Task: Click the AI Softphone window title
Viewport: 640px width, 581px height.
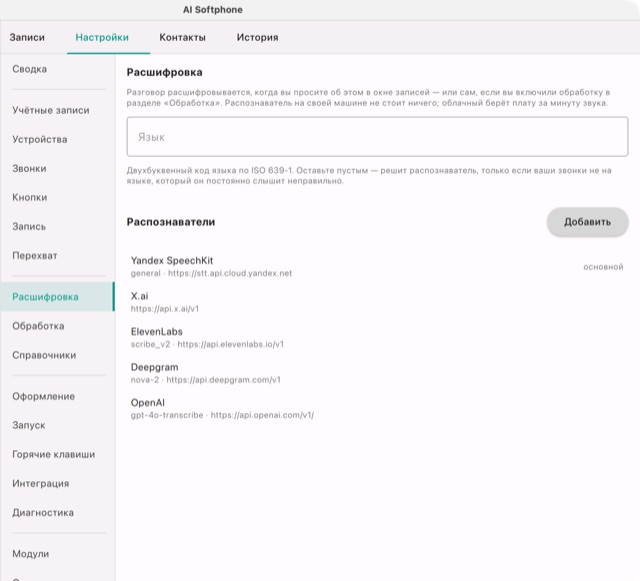Action: tap(213, 10)
